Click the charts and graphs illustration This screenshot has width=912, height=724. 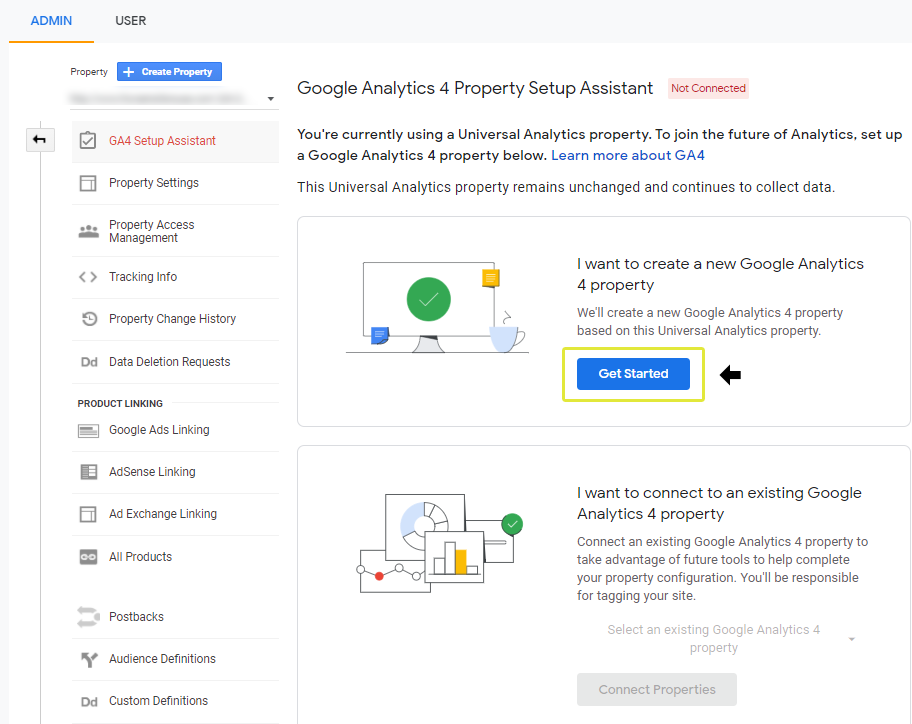(440, 543)
